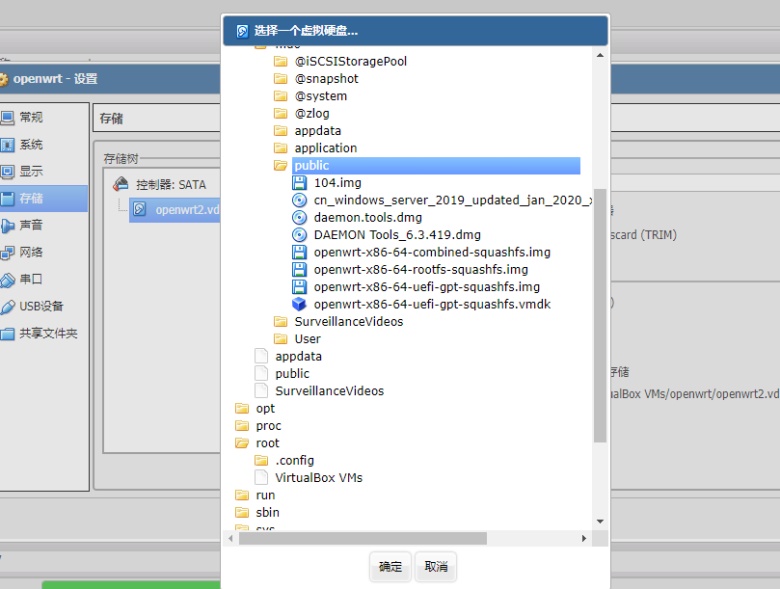Screen dimensions: 780x589
Task: Open 声音 settings section
Action: (x=44, y=225)
